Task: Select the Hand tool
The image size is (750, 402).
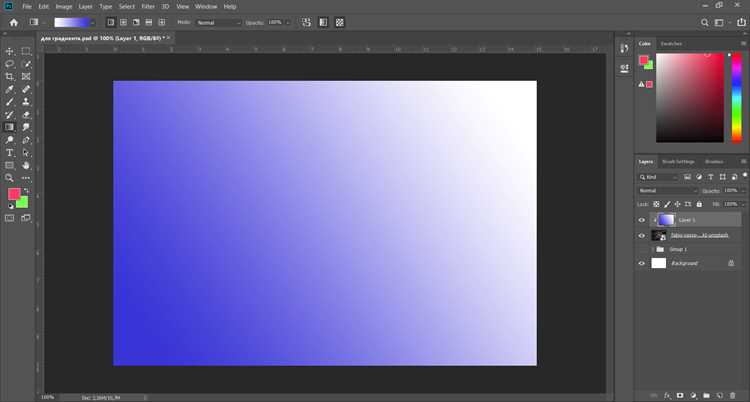Action: [x=26, y=166]
